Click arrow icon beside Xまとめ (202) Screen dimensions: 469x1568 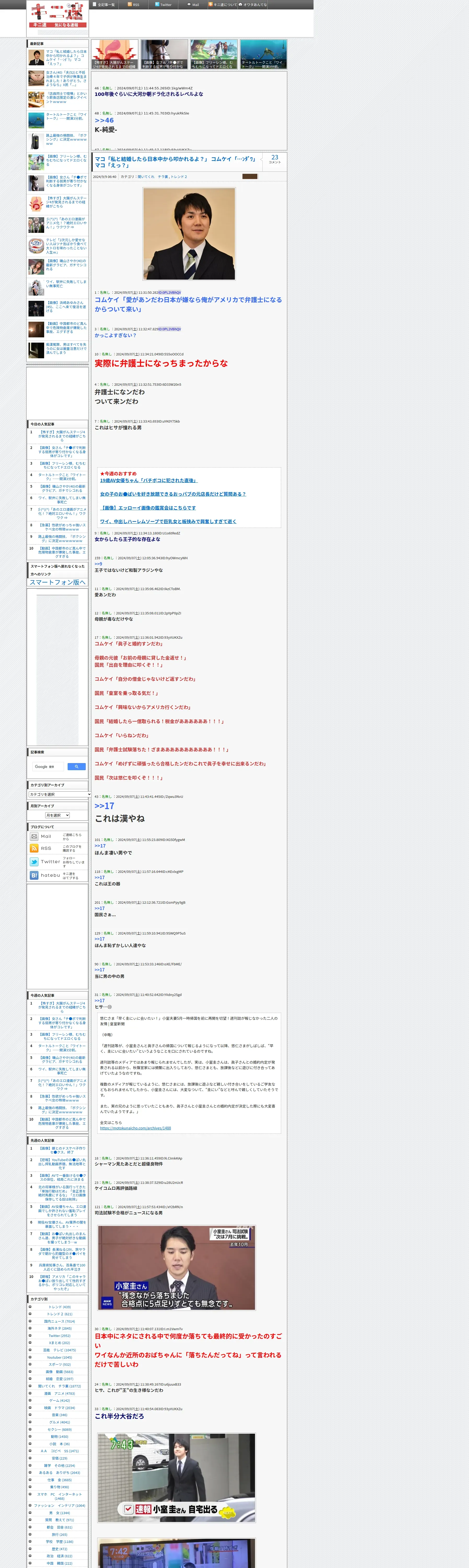30,1343
